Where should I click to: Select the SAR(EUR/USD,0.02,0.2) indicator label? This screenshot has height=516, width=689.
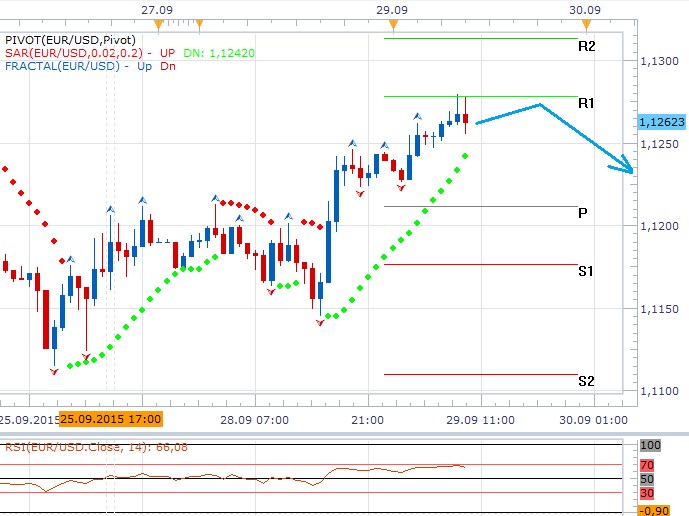pyautogui.click(x=75, y=52)
